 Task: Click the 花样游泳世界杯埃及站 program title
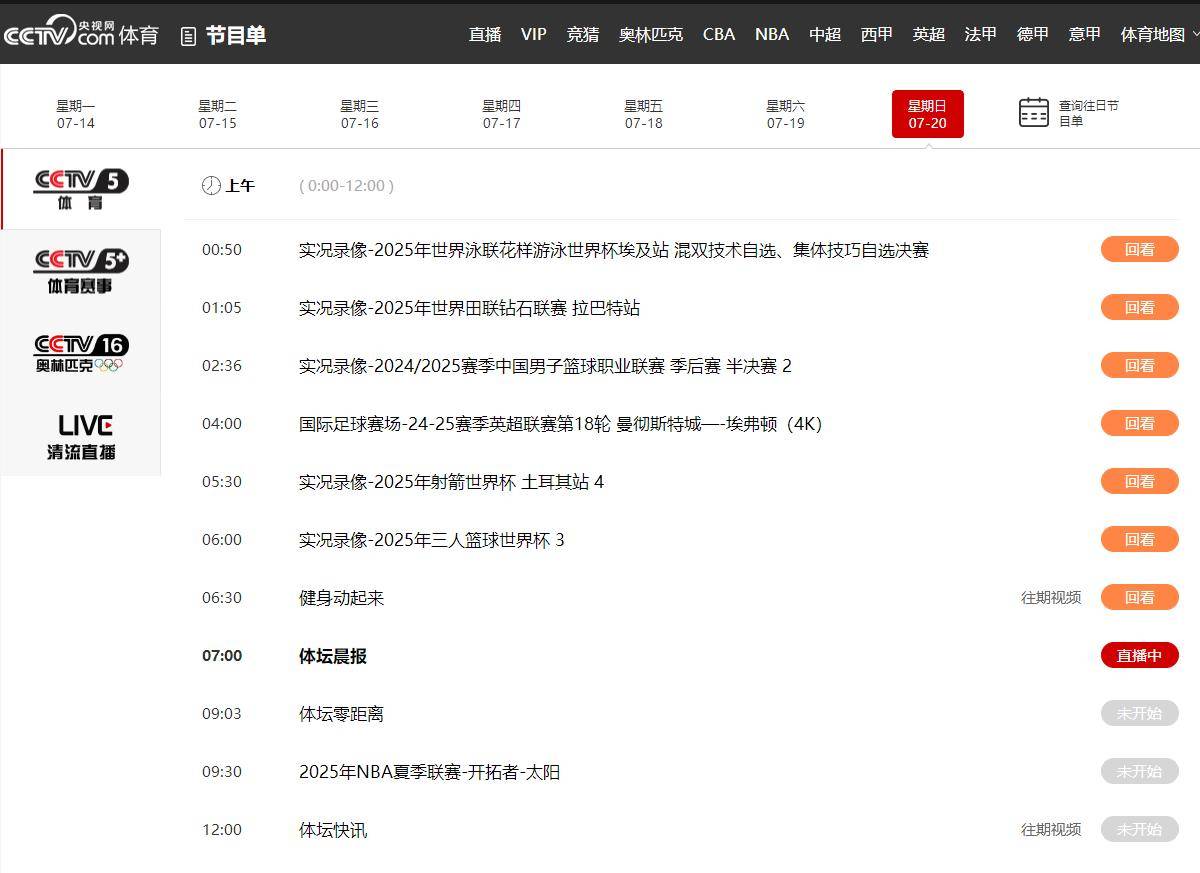coord(614,250)
